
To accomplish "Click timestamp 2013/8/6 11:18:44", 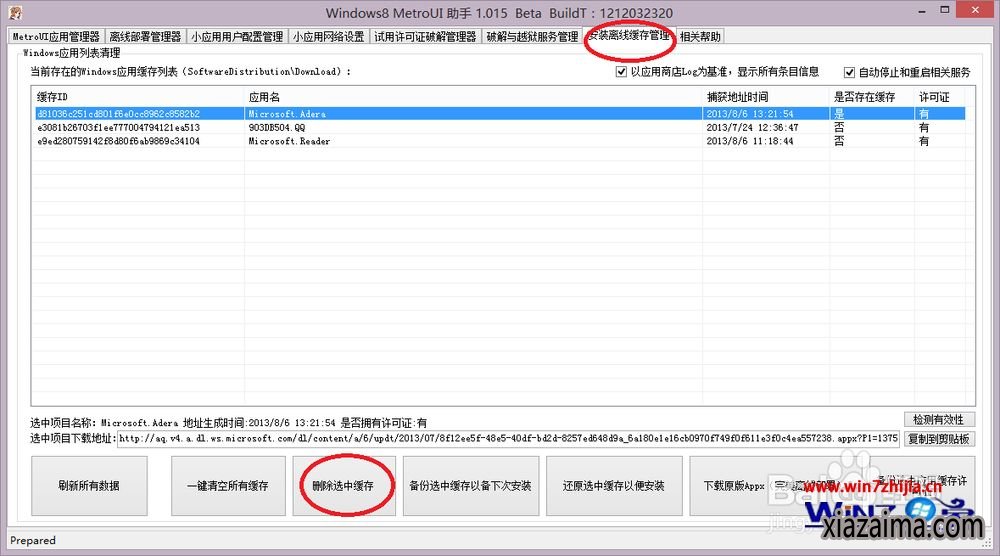I will 750,141.
